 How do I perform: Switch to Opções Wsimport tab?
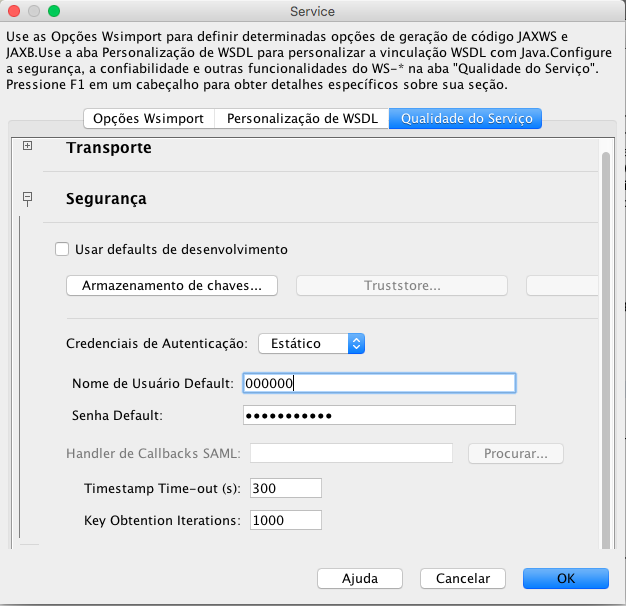pos(149,119)
